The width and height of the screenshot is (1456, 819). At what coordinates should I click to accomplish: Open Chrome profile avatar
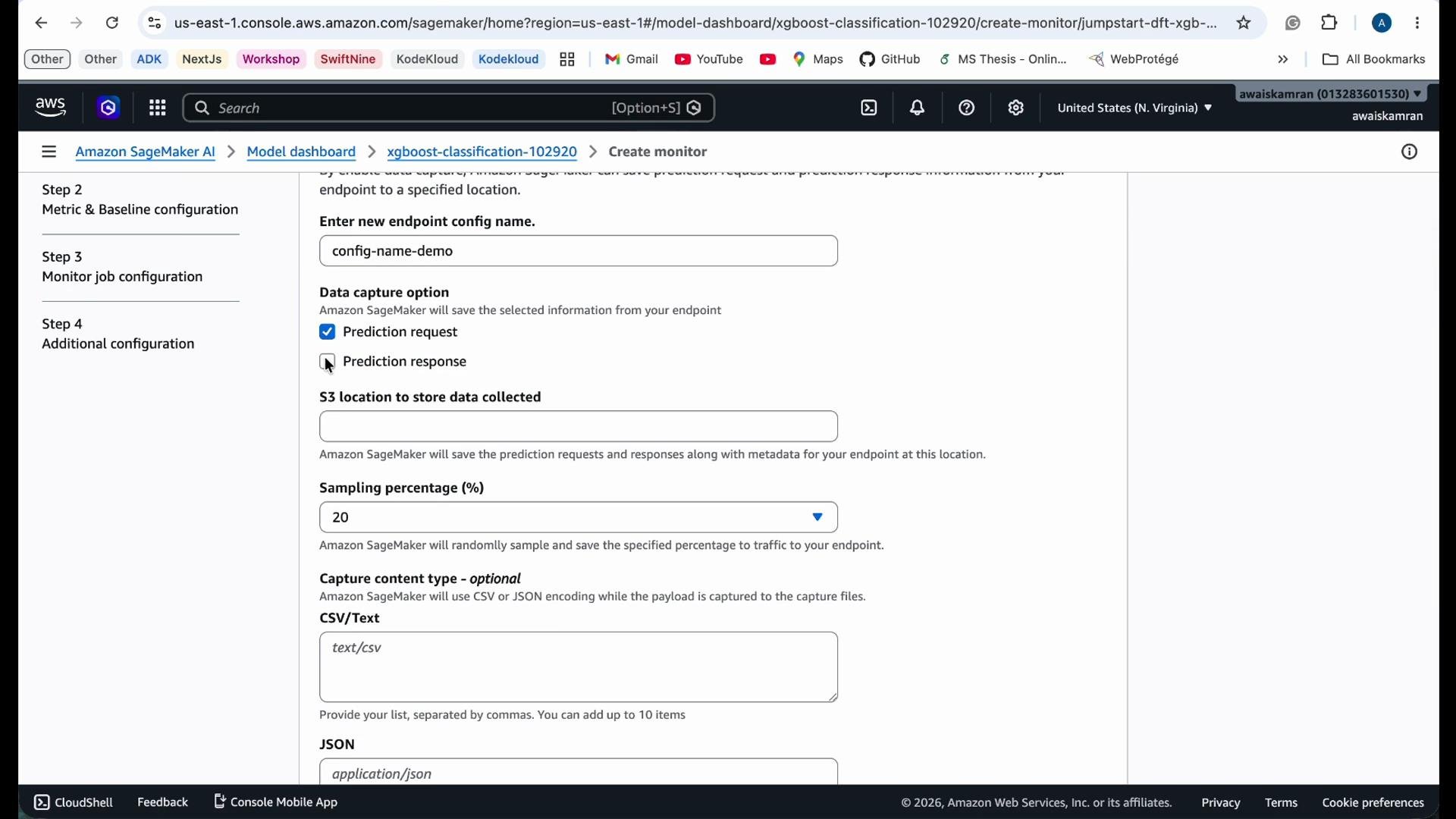coord(1382,24)
